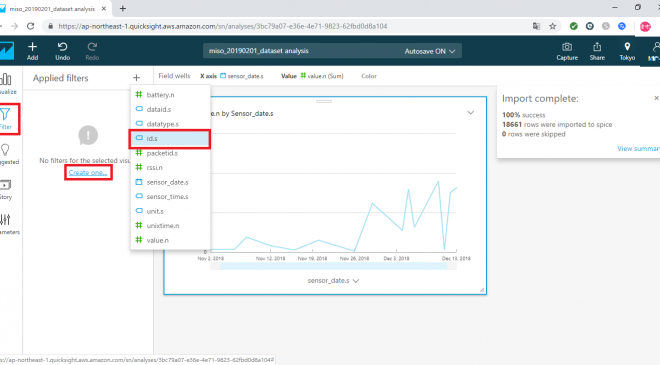This screenshot has height=365, width=660.
Task: Open the View summary link
Action: coord(638,149)
